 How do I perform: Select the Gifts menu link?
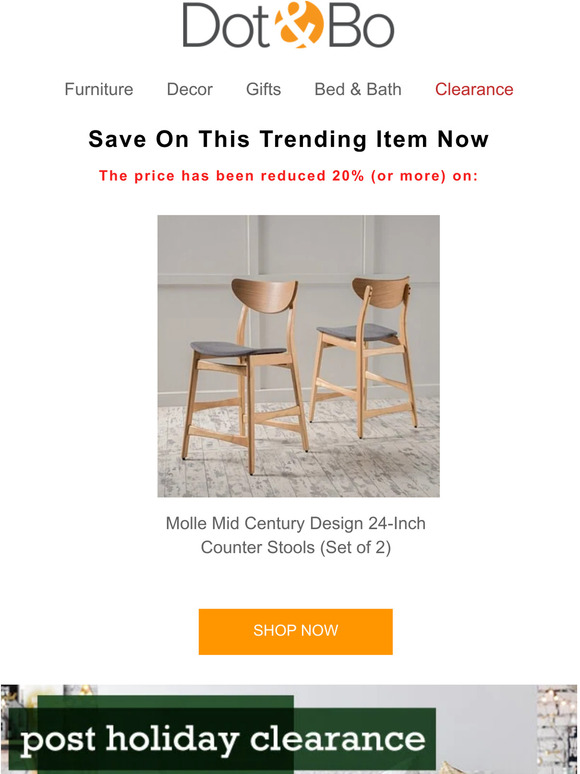[263, 89]
